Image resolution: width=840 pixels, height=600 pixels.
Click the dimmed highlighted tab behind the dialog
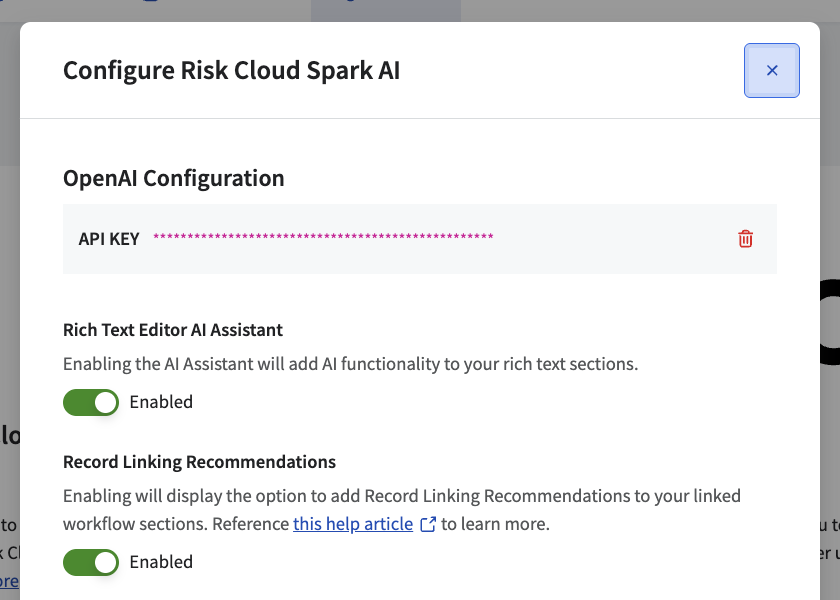[386, 11]
